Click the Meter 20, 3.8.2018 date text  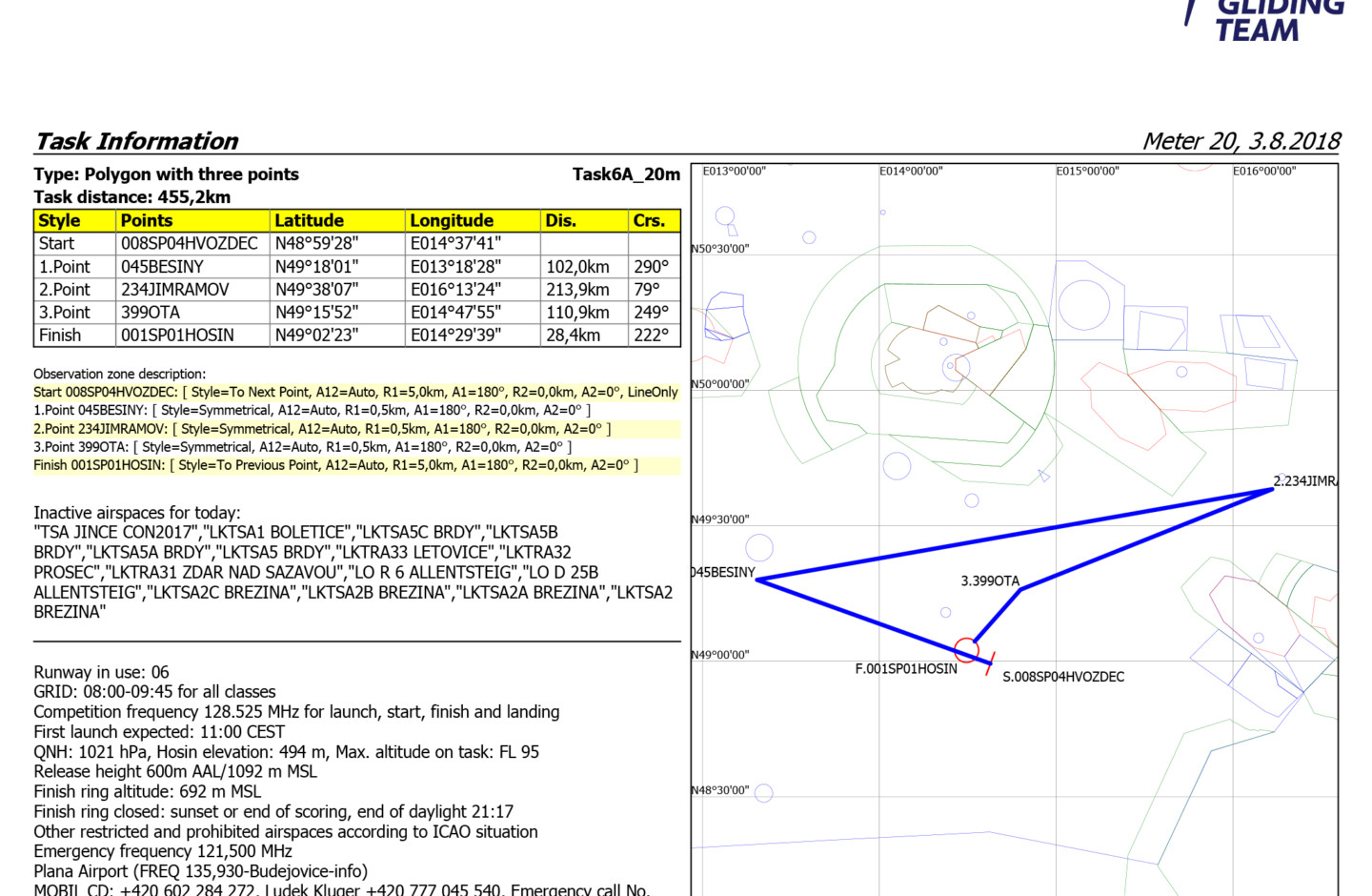click(1241, 141)
